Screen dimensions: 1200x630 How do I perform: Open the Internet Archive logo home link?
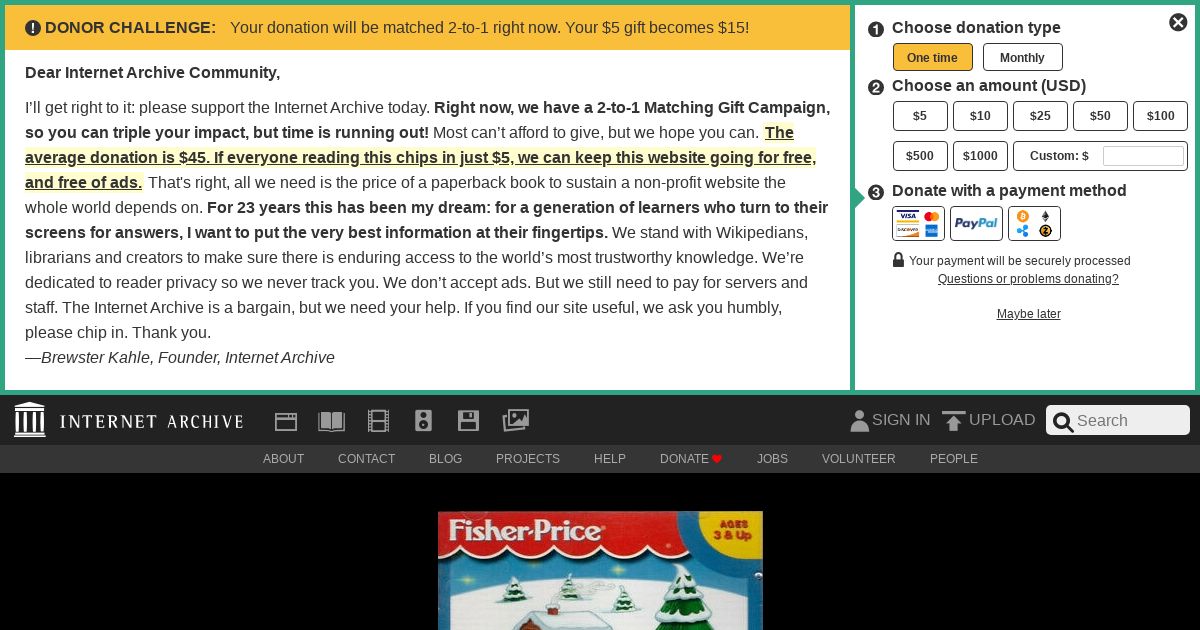click(30, 420)
